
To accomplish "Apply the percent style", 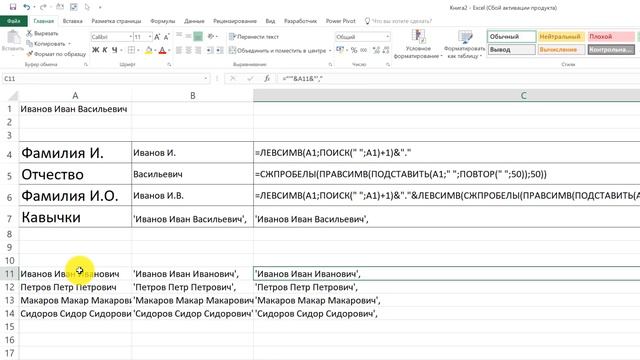I will point(354,50).
